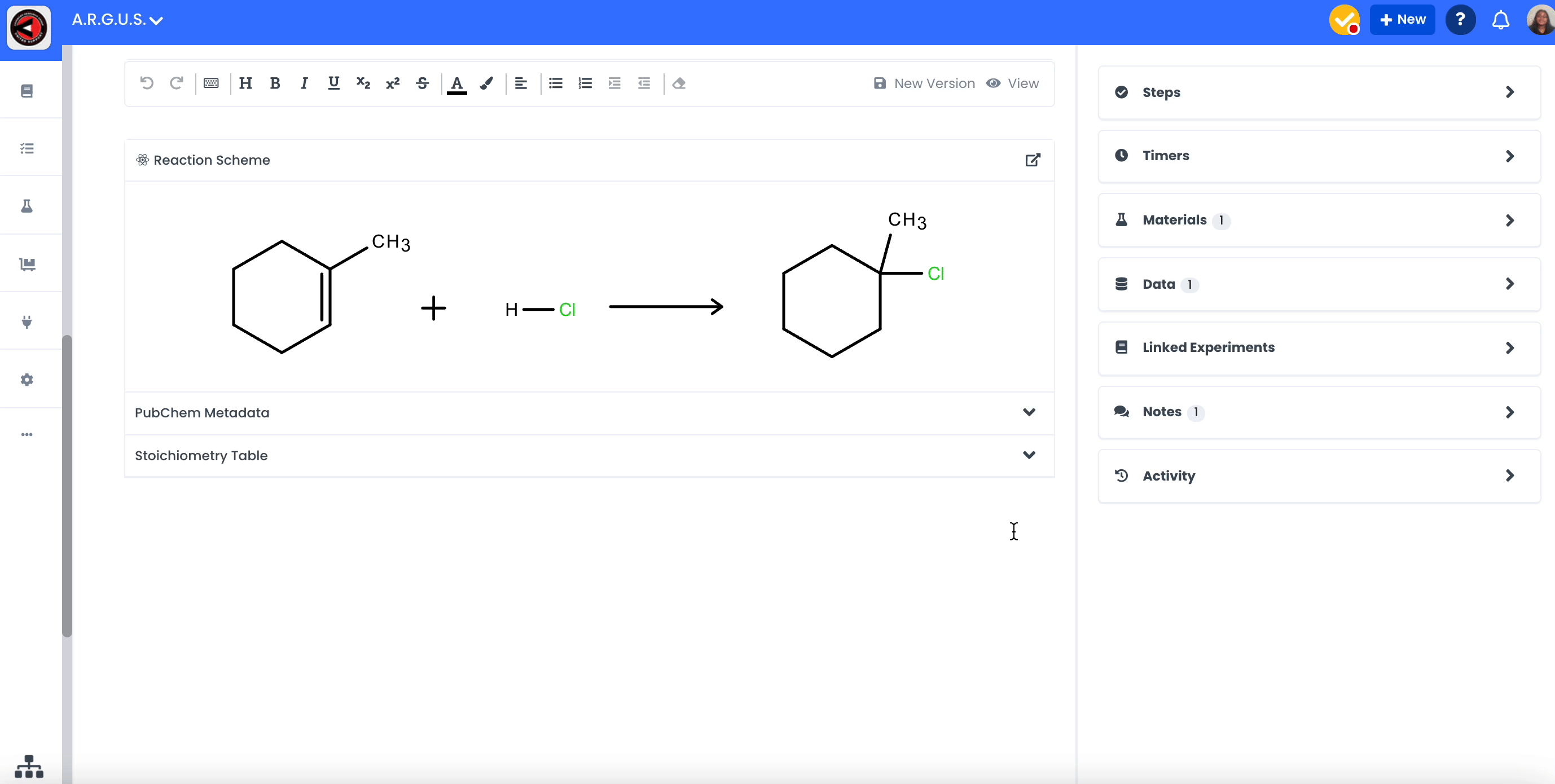Open the text color picker

point(457,83)
